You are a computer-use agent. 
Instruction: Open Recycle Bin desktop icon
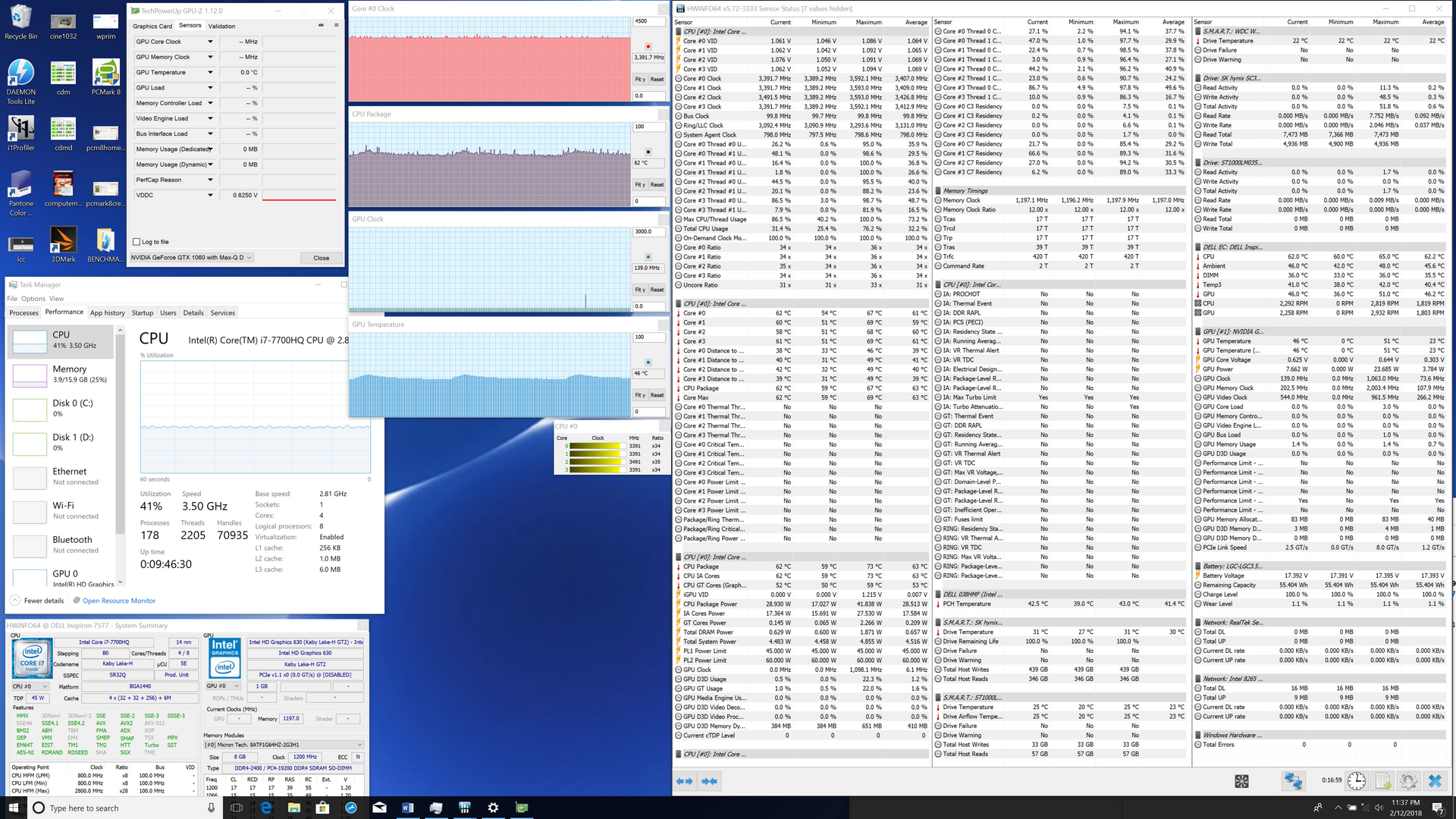21,22
